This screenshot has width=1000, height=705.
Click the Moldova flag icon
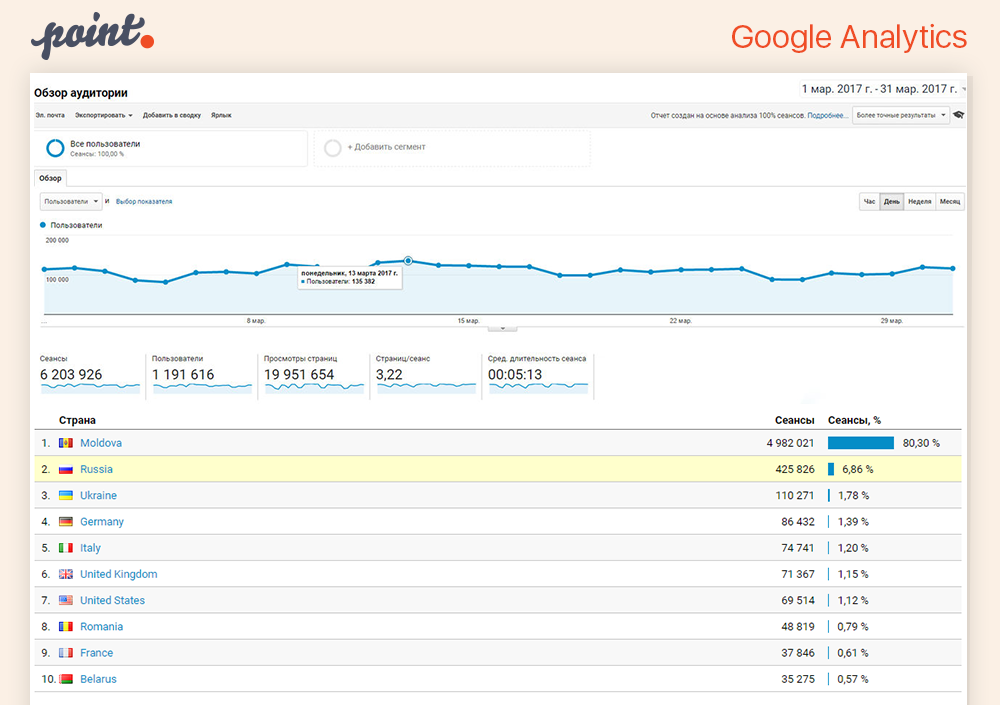point(66,443)
